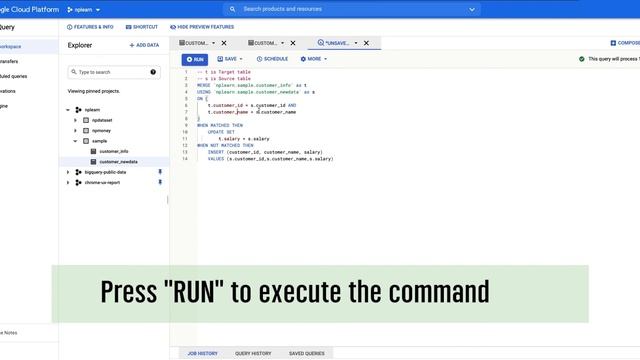The image size is (640, 360).
Task: Expand the npdataset dataset
Action: [75, 120]
